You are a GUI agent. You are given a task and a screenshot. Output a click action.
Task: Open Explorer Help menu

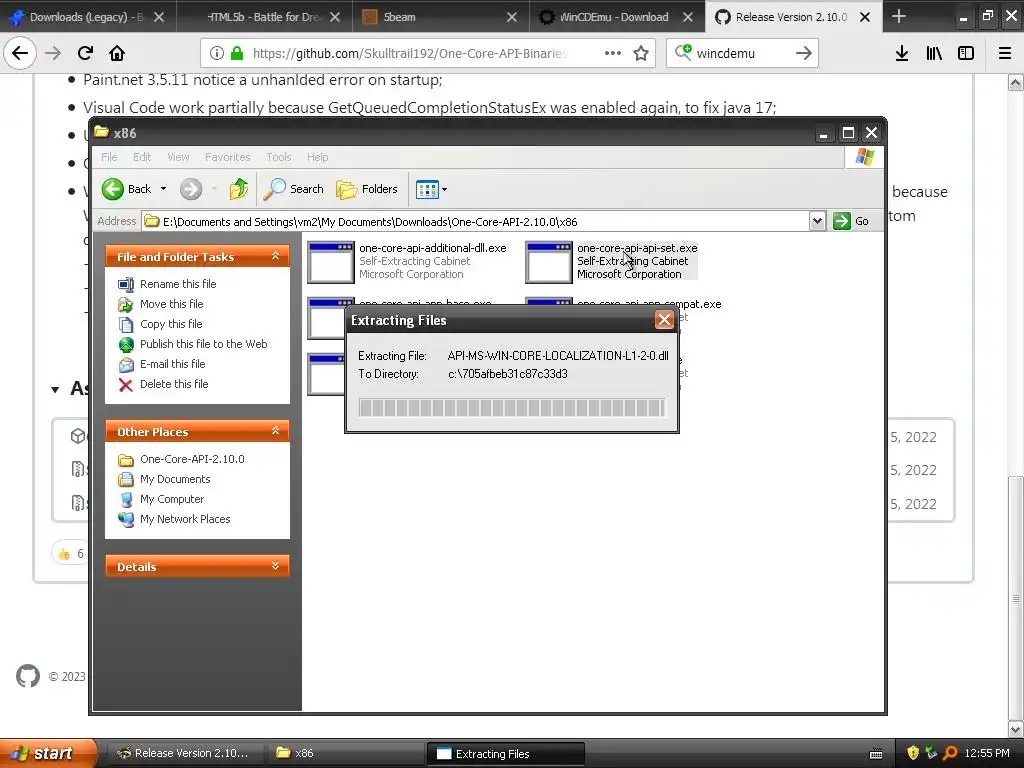pos(317,157)
